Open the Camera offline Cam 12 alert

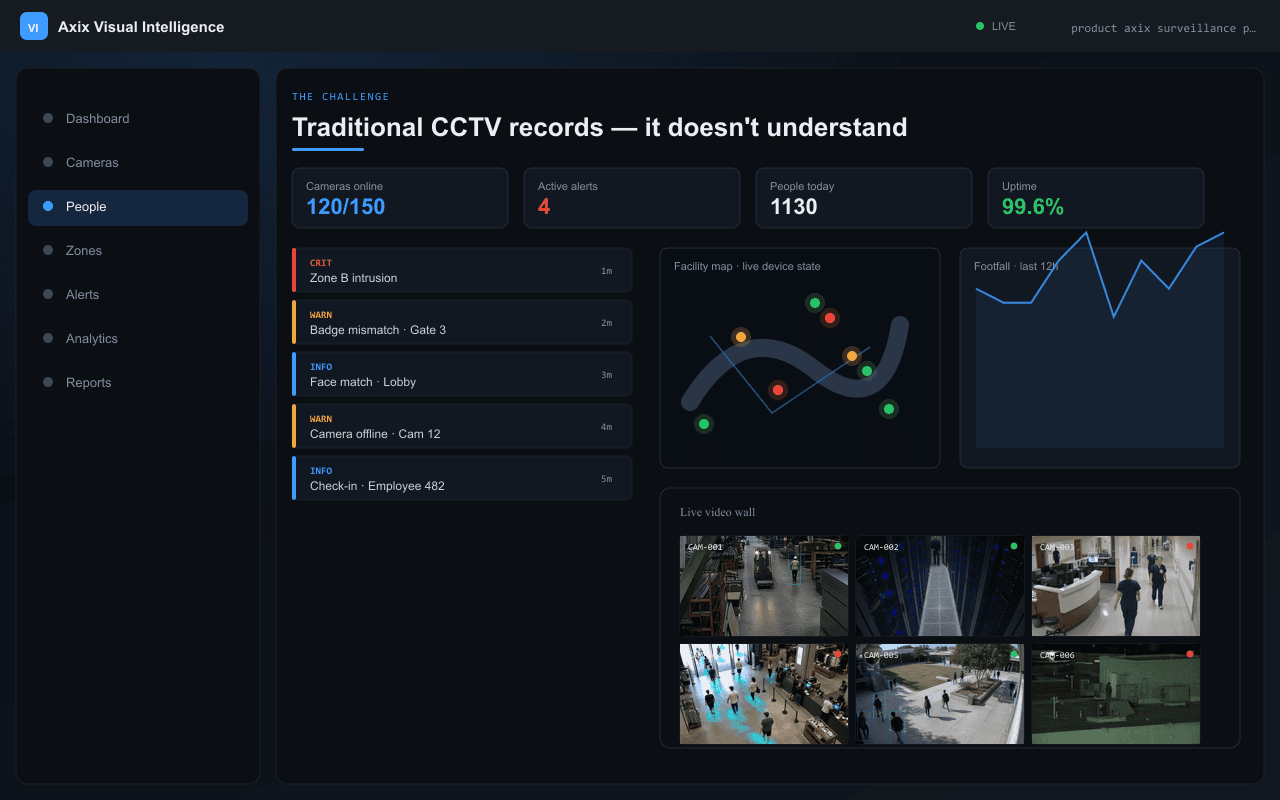pyautogui.click(x=462, y=426)
